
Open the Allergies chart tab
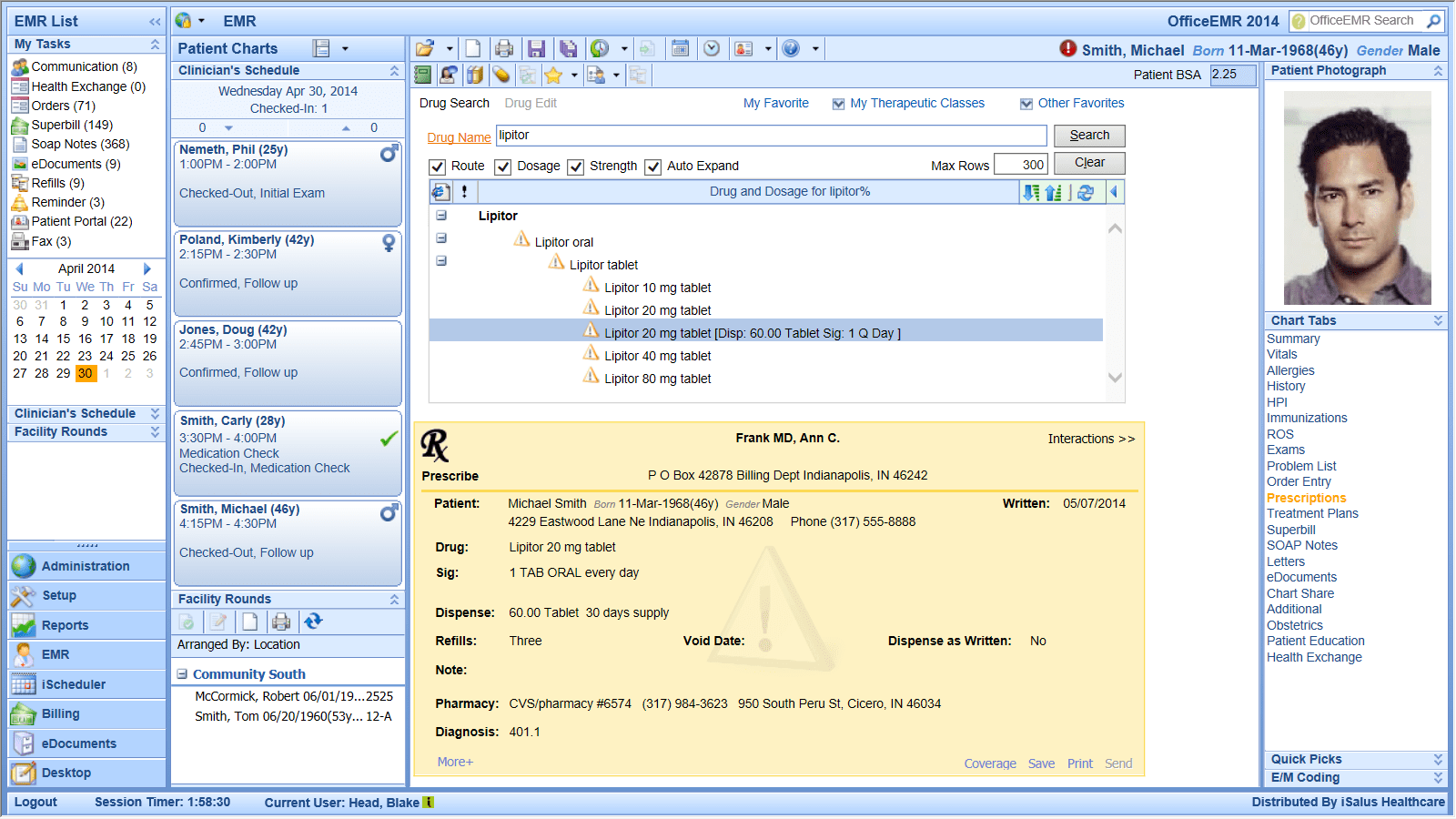pos(1290,370)
